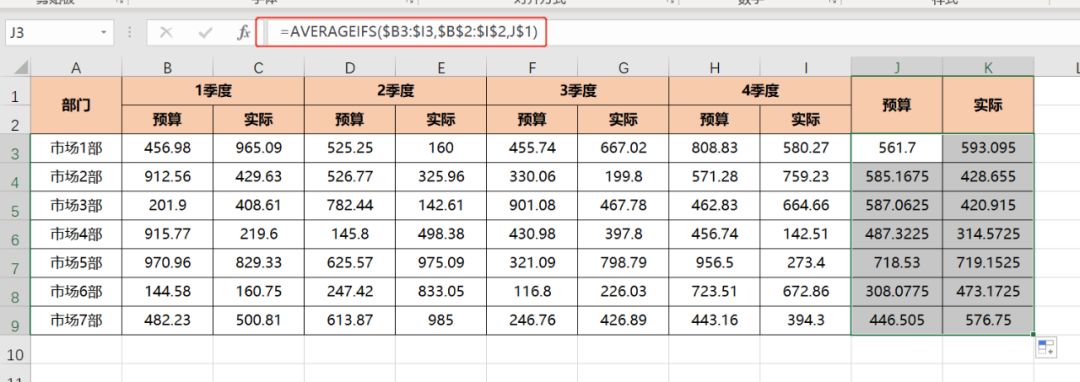Select column F header

pos(532,67)
